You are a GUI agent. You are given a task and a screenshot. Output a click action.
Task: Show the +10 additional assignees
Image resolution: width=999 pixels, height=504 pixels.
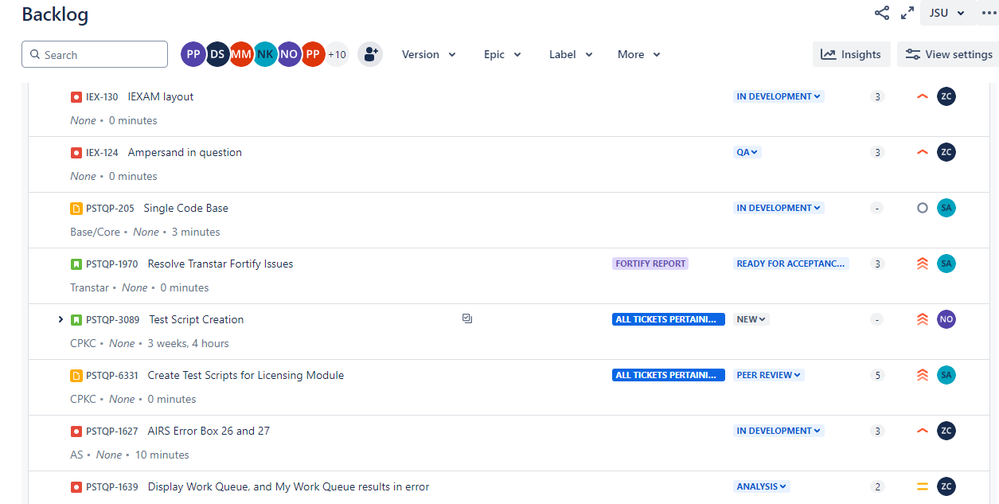coord(337,54)
